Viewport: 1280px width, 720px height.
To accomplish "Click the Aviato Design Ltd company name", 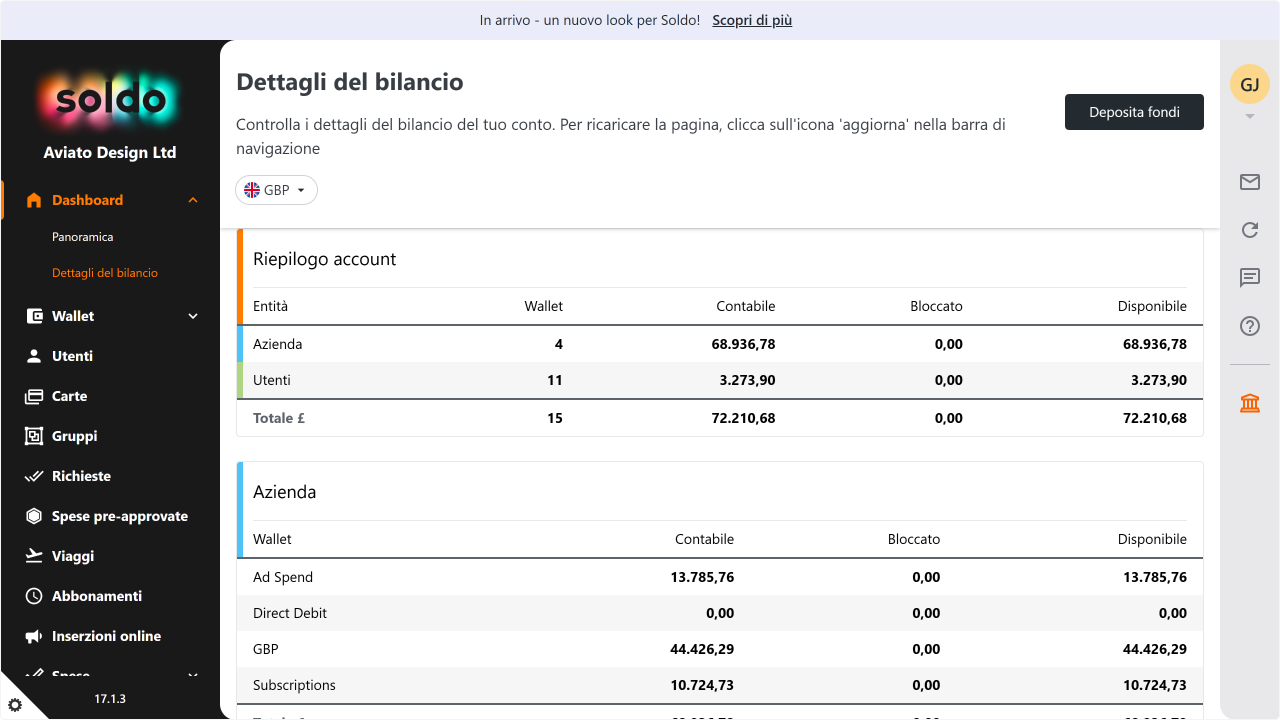I will pyautogui.click(x=110, y=153).
